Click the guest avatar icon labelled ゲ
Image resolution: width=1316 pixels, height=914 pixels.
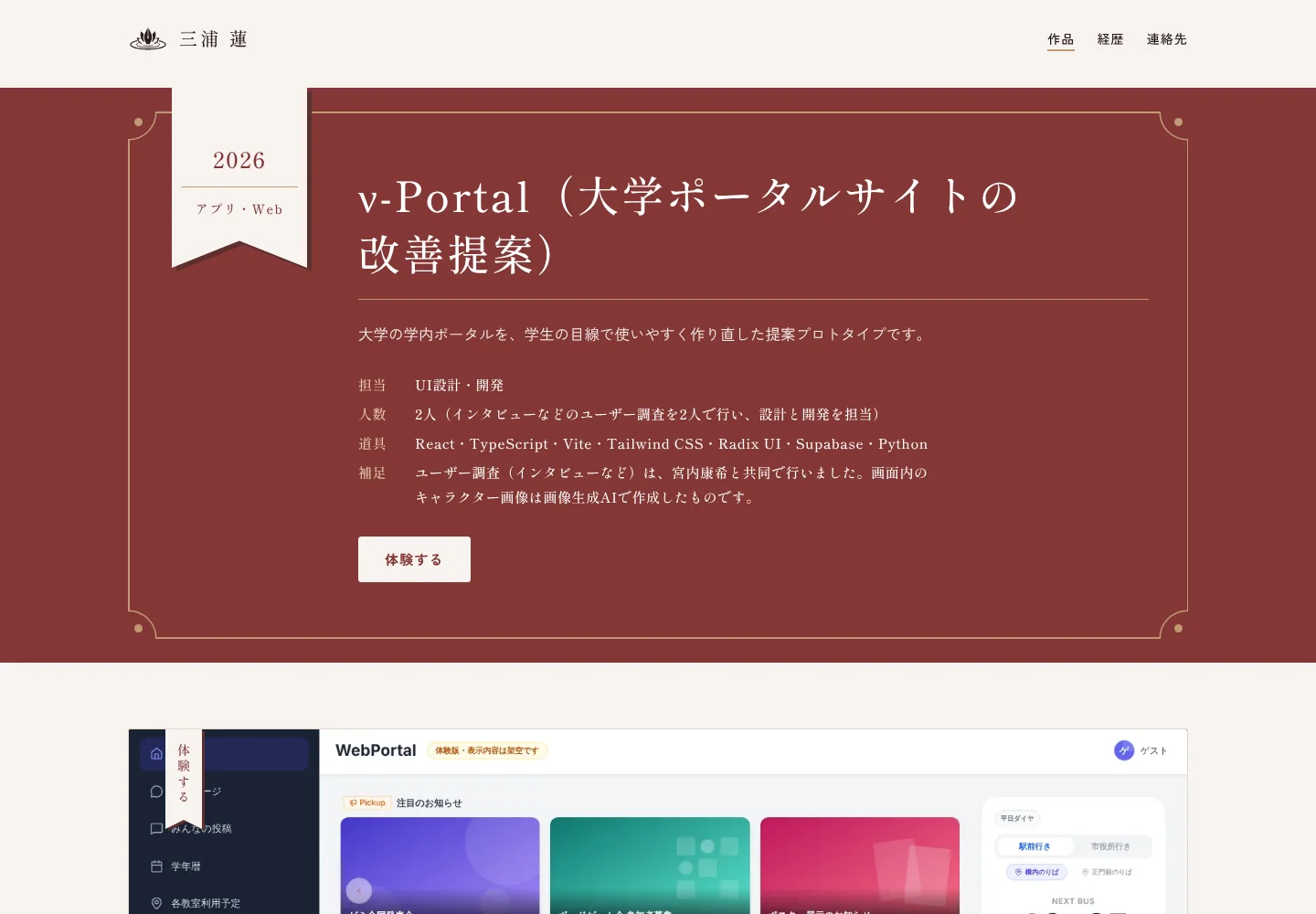point(1124,750)
